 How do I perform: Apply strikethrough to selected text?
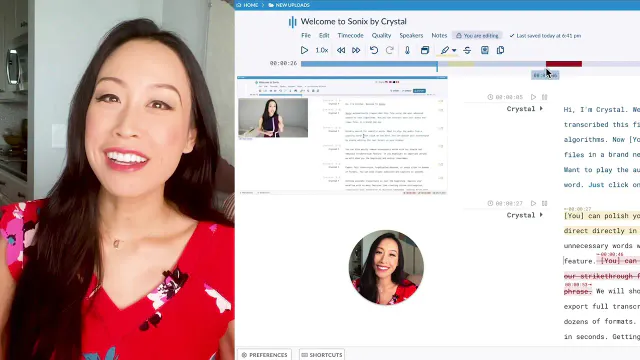click(467, 50)
